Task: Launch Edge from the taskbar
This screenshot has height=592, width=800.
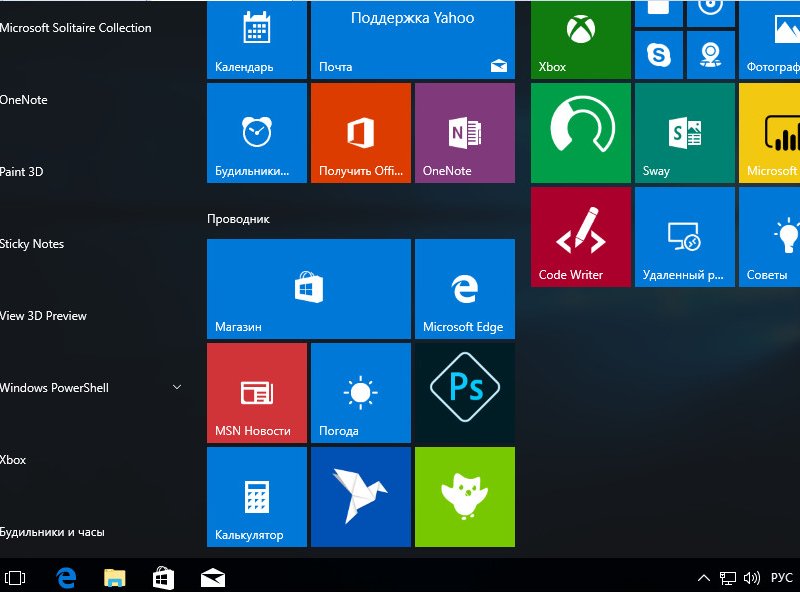Action: (x=66, y=578)
